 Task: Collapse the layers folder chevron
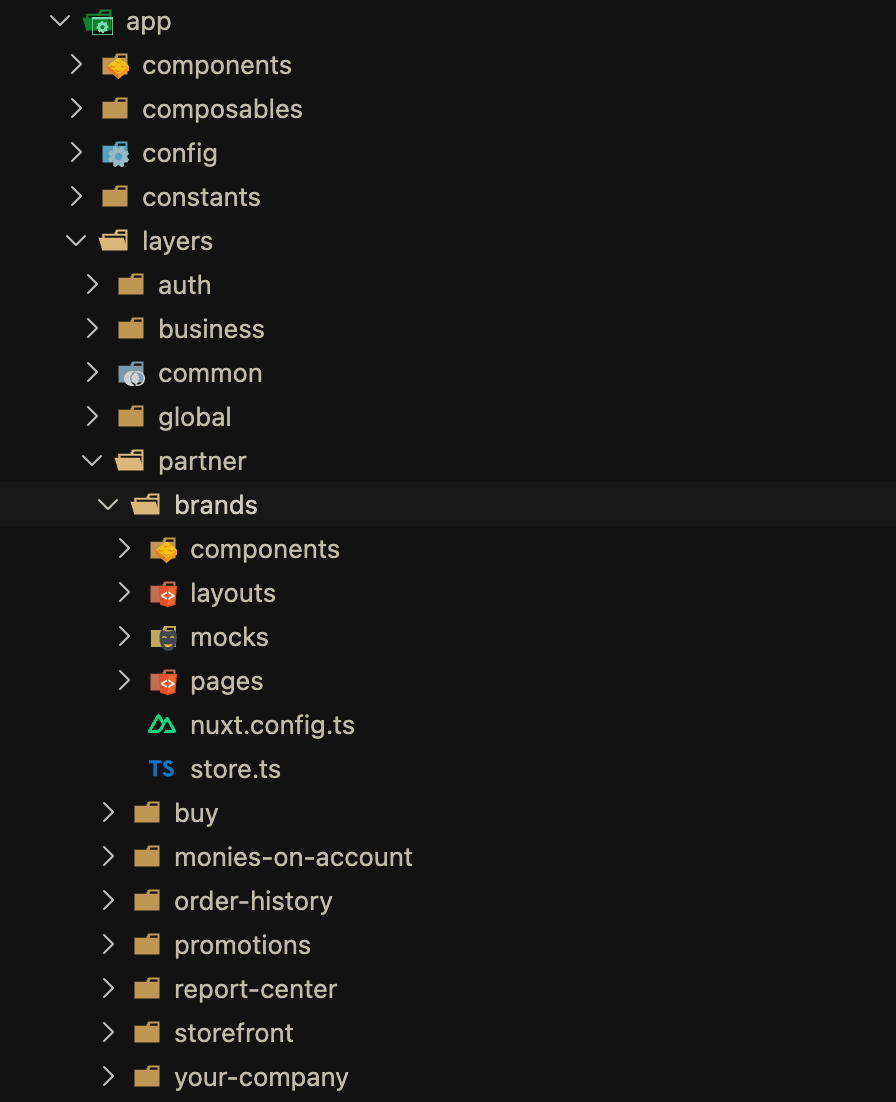coord(76,241)
